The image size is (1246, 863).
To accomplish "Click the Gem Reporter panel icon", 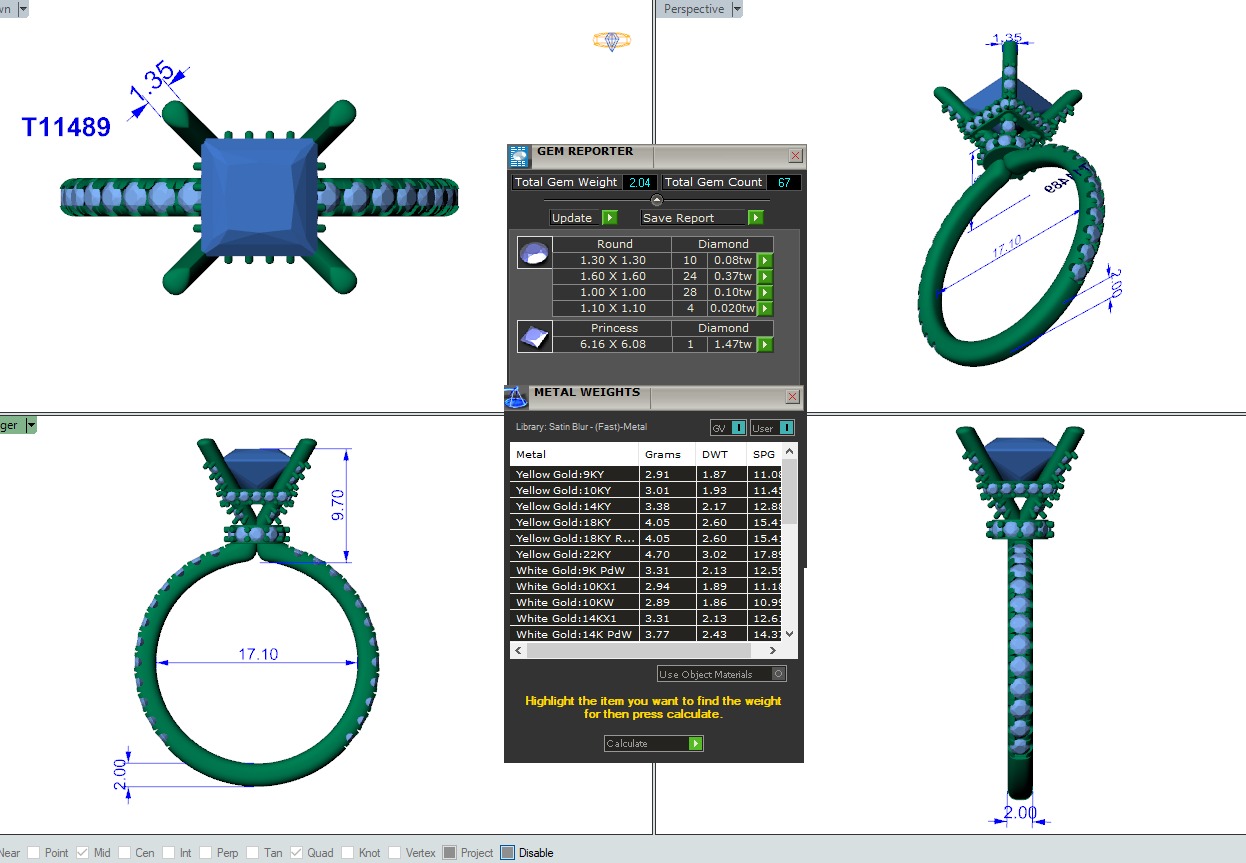I will 518,155.
